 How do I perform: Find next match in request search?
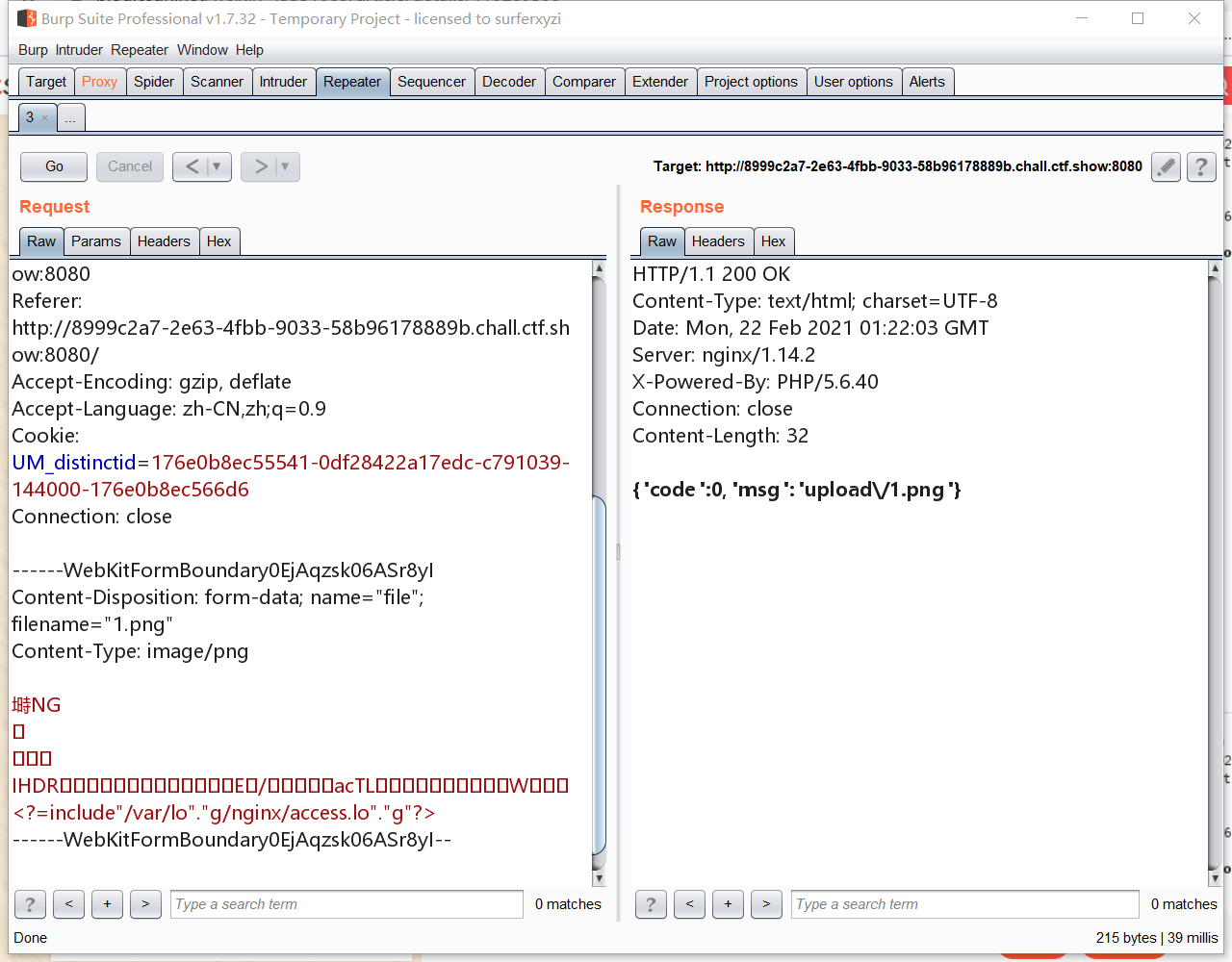point(145,904)
